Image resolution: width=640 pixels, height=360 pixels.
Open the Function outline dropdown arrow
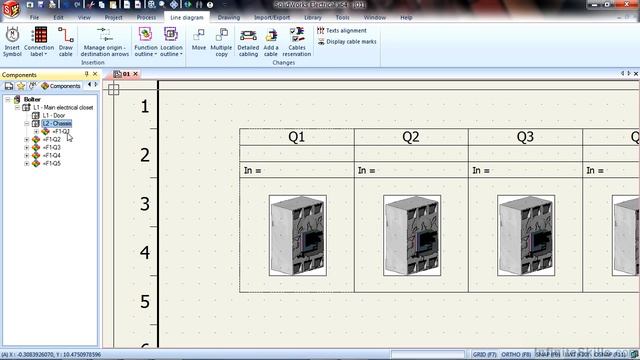click(156, 54)
